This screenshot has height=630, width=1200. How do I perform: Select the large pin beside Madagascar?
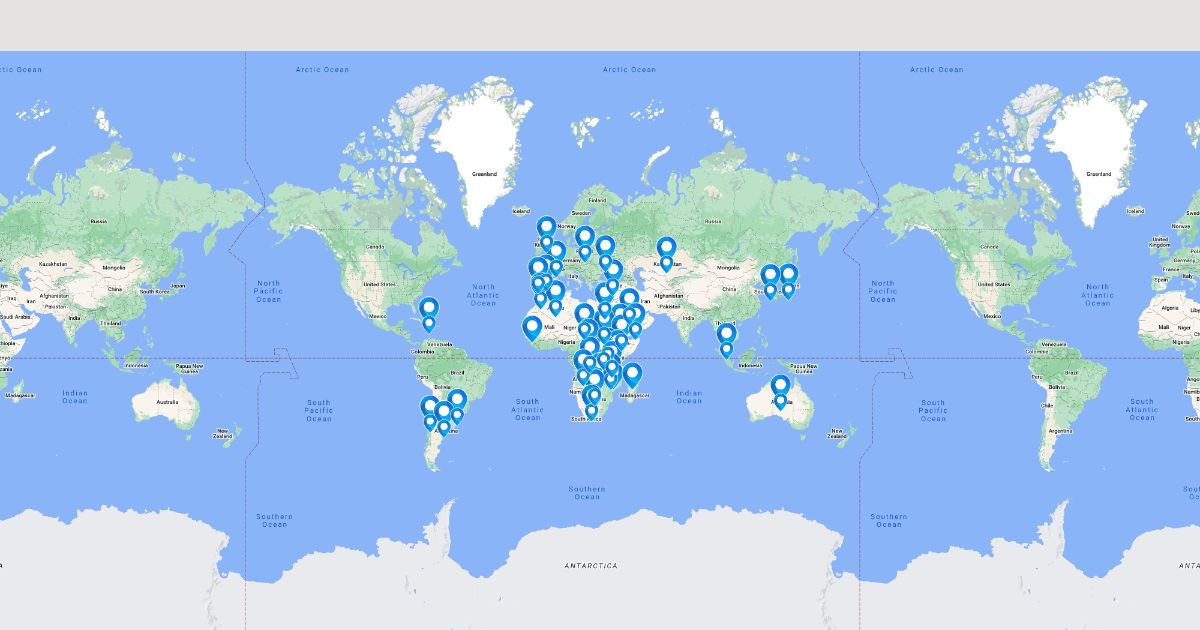(632, 376)
